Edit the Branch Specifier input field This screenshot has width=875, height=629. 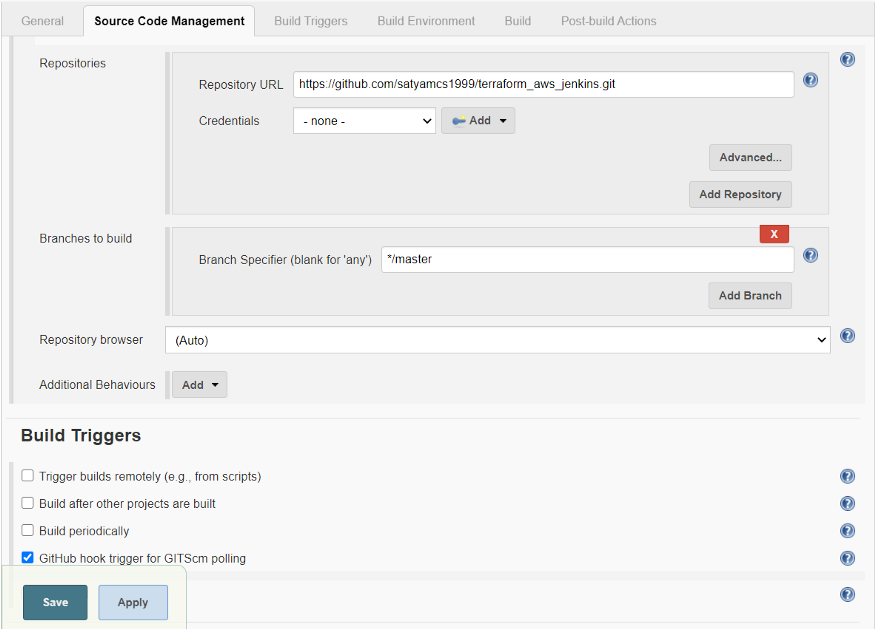pyautogui.click(x=588, y=260)
